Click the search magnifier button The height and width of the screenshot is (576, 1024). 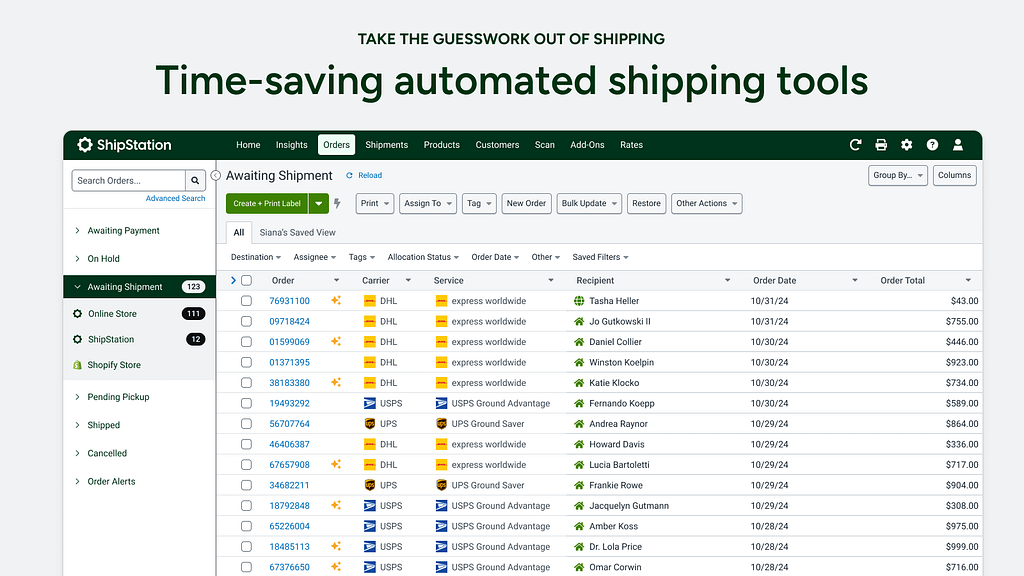coord(195,180)
